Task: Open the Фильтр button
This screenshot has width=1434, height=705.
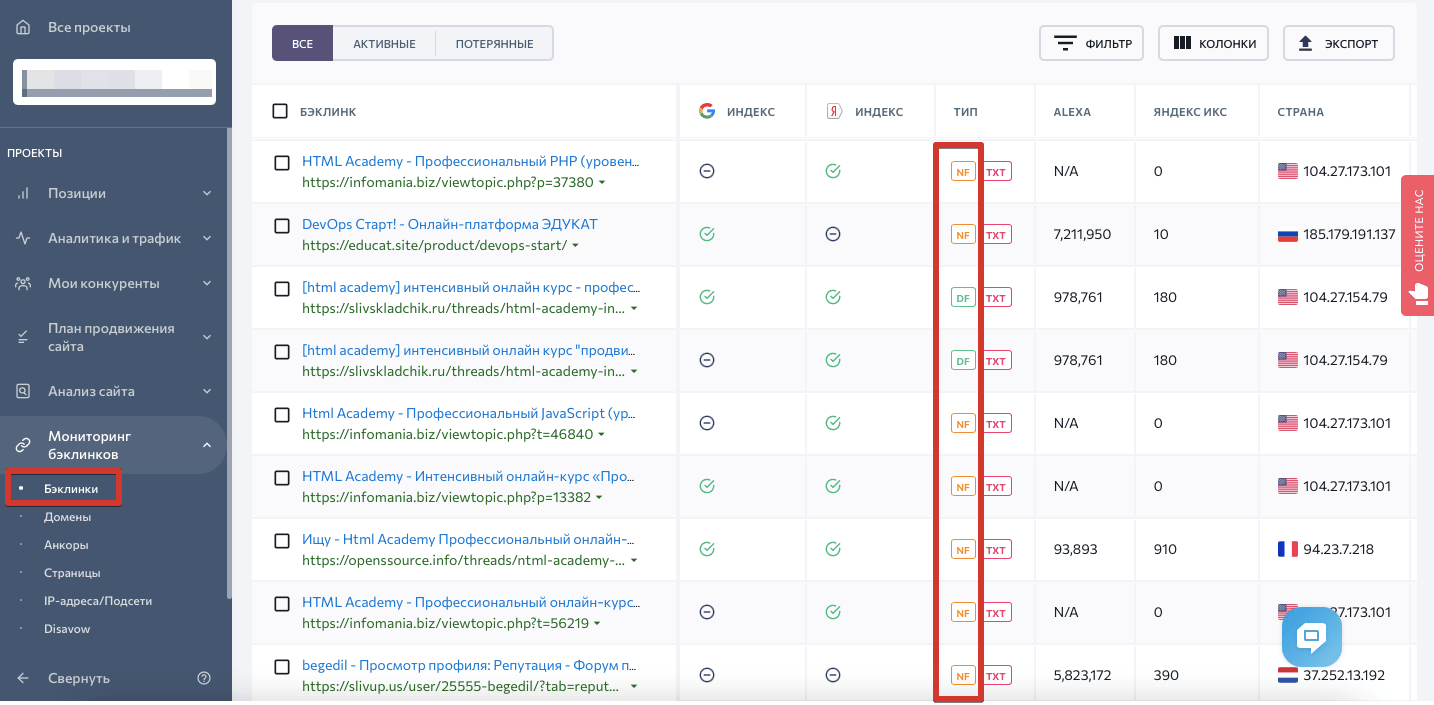Action: coord(1091,44)
